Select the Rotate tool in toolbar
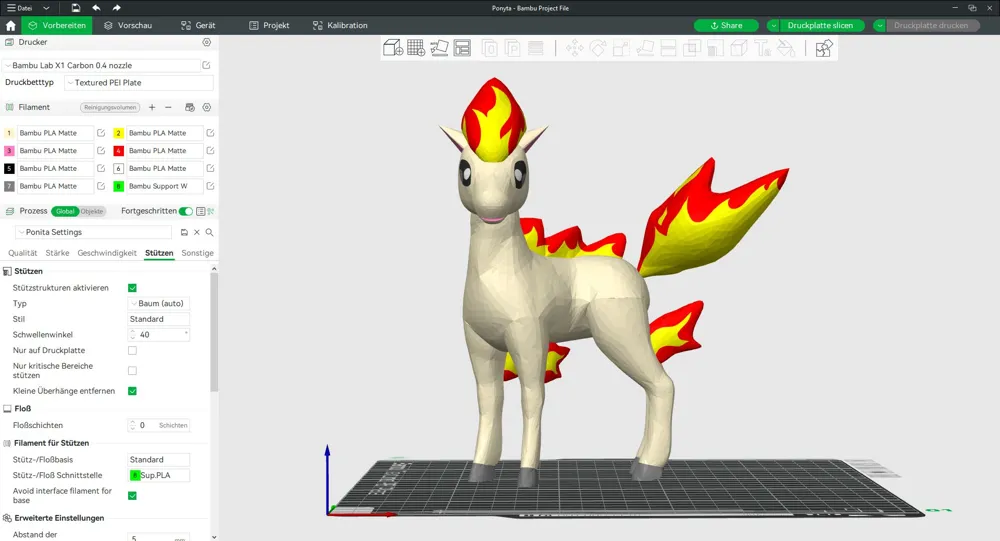 [x=598, y=48]
